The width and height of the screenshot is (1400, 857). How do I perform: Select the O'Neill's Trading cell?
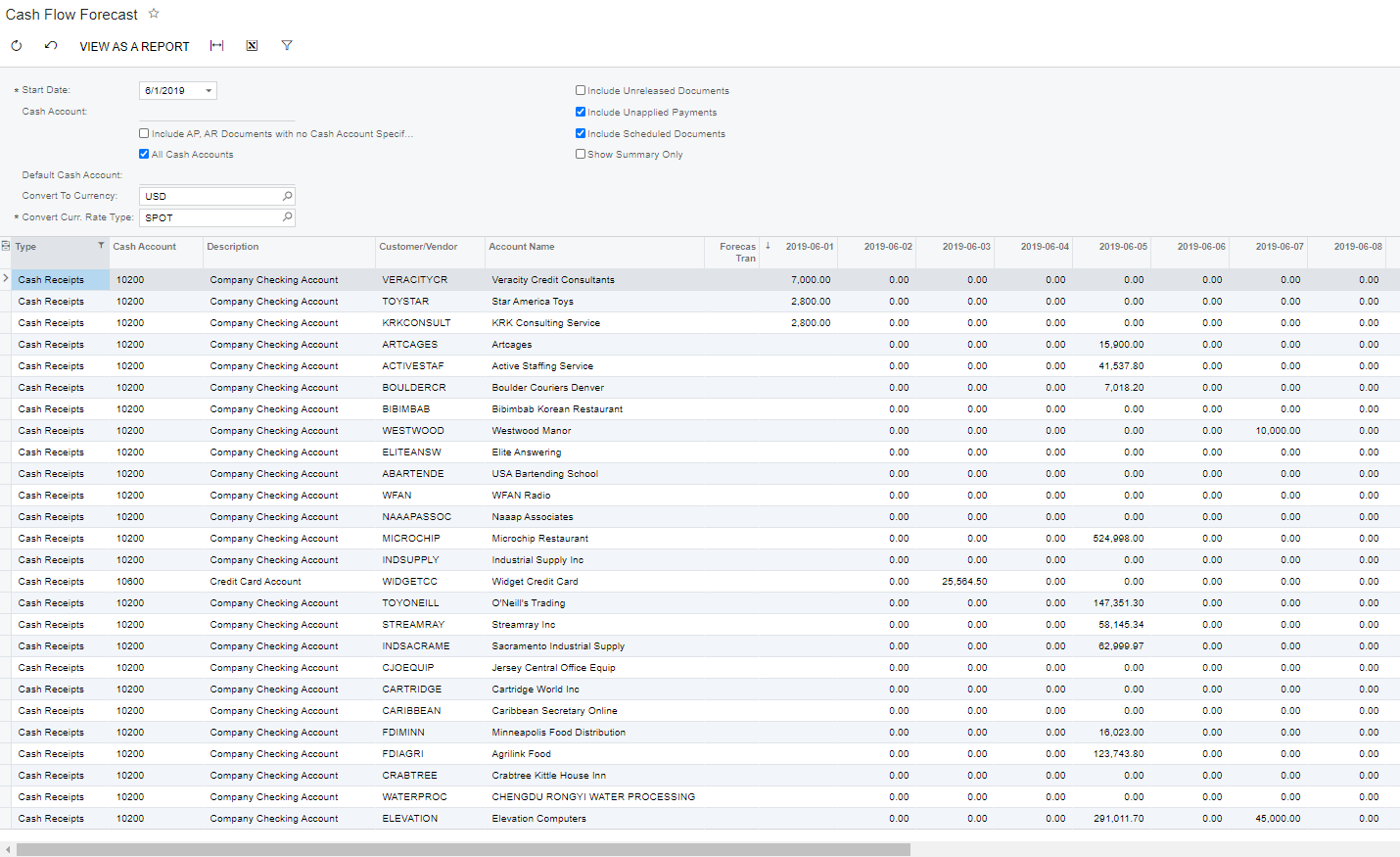tap(594, 603)
